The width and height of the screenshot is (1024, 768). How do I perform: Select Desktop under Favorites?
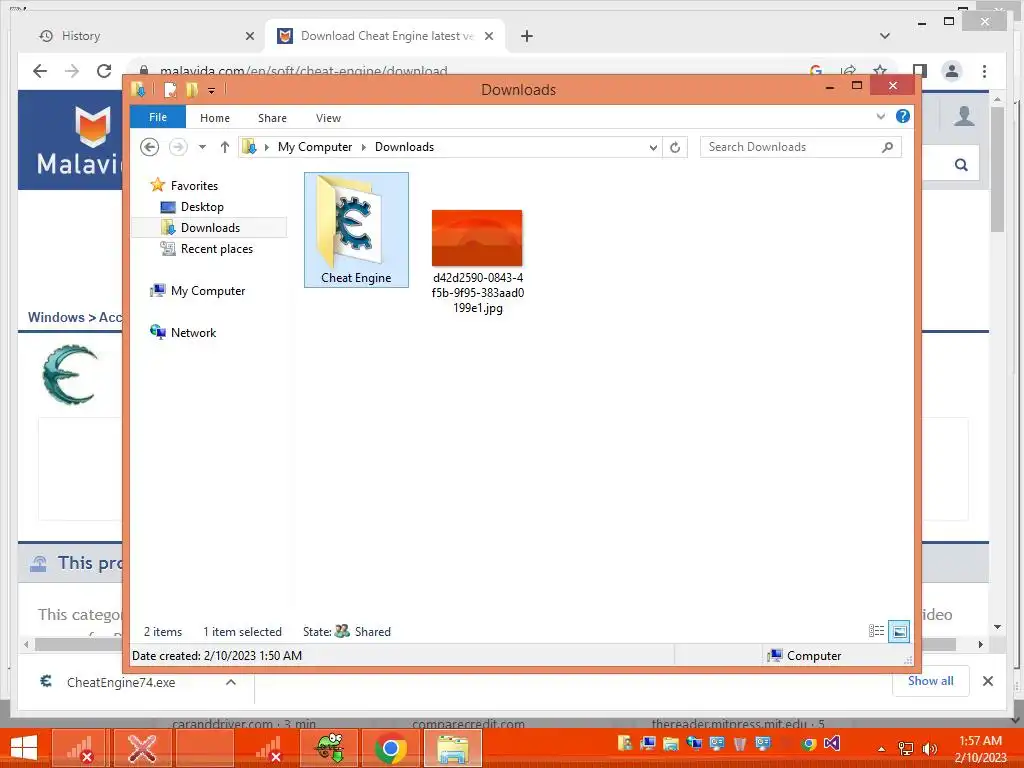click(202, 207)
